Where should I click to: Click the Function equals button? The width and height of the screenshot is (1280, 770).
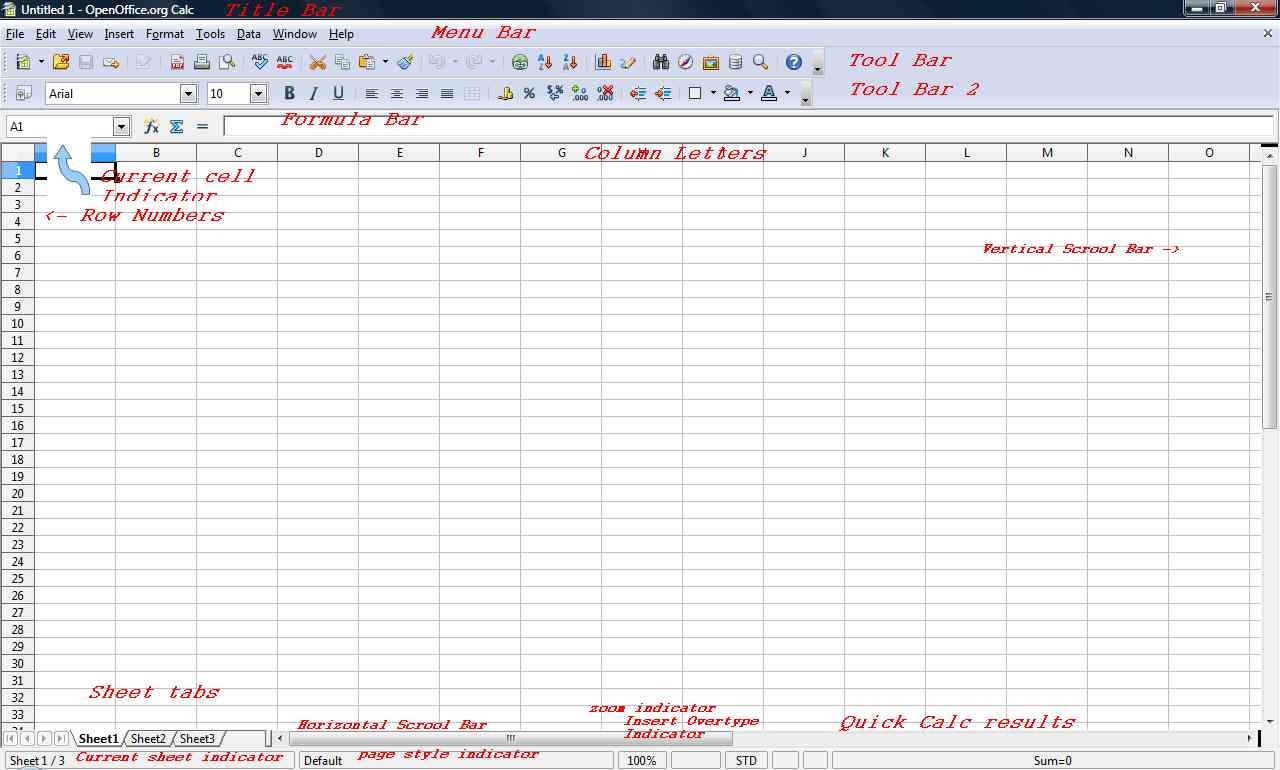pyautogui.click(x=202, y=127)
